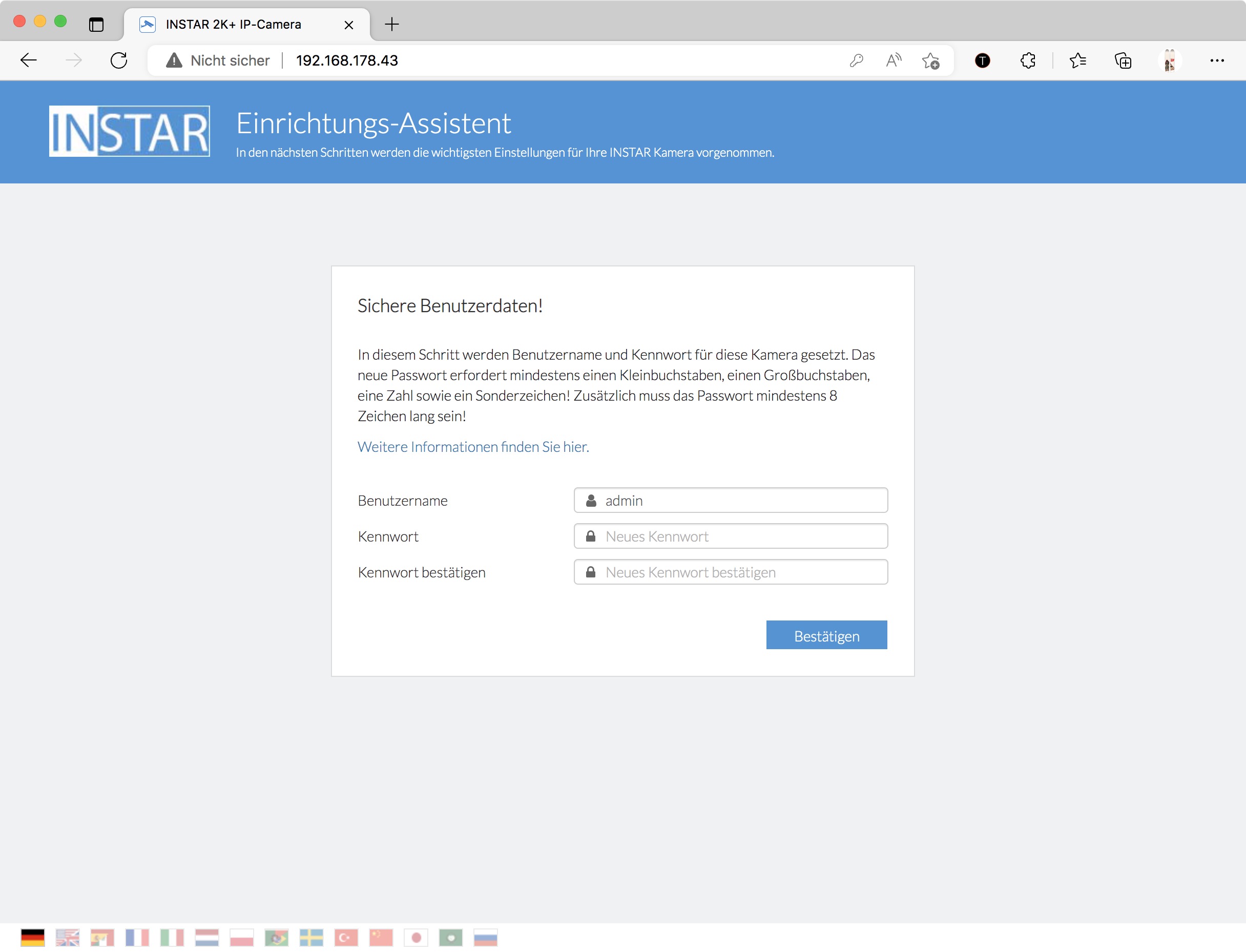1246x952 pixels.
Task: Open saved passwords key icon
Action: [856, 60]
